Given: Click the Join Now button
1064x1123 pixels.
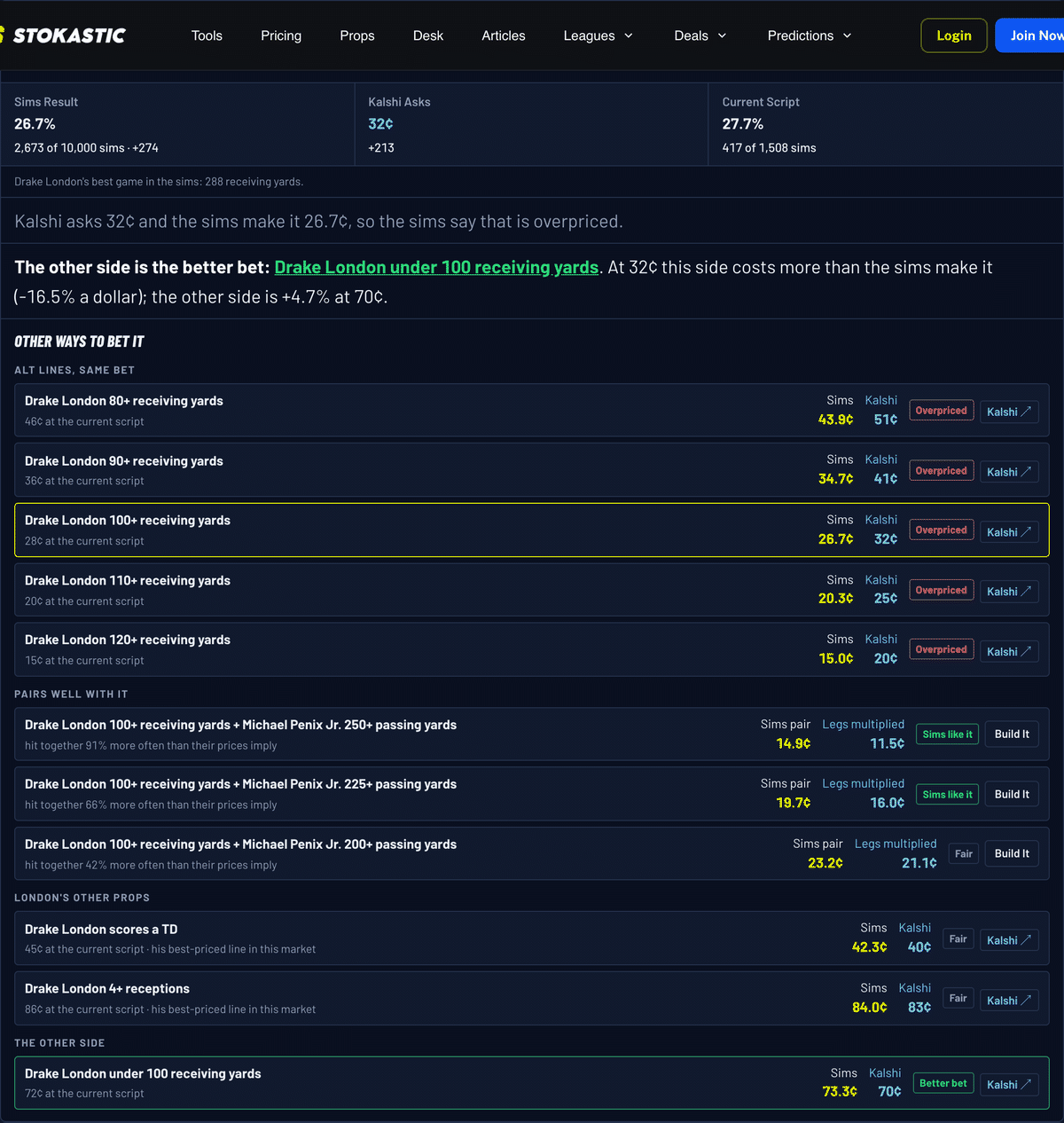Looking at the screenshot, I should (1030, 35).
